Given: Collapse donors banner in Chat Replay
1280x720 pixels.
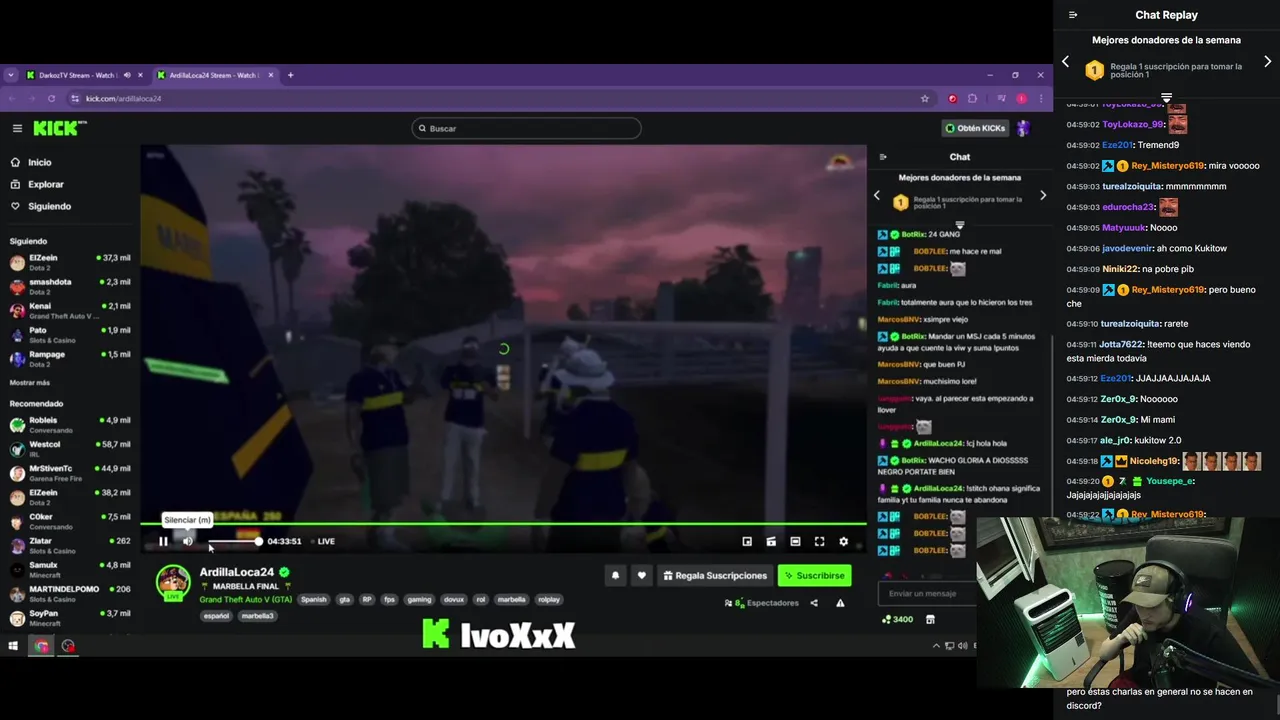Looking at the screenshot, I should 1166,97.
